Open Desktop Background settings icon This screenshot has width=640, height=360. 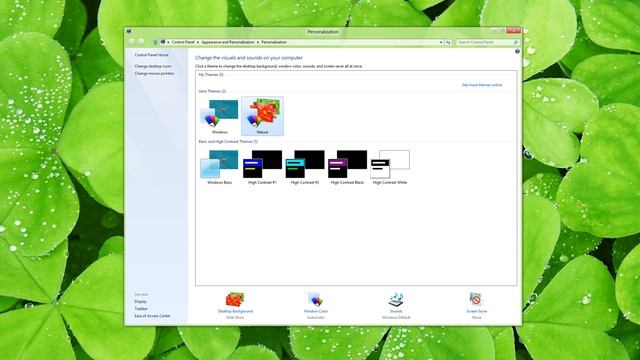(x=235, y=300)
